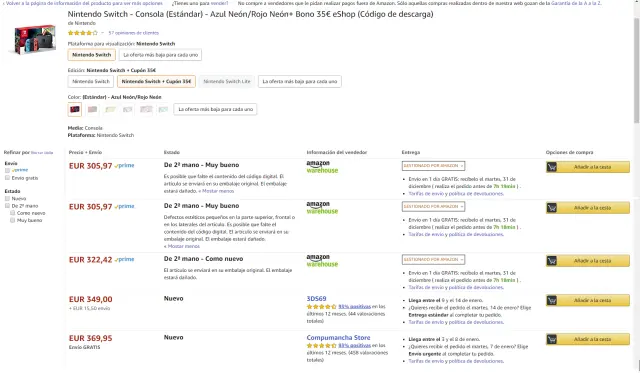Choose color 'La oferta más baja para cada uno'
The image size is (640, 373).
point(216,109)
